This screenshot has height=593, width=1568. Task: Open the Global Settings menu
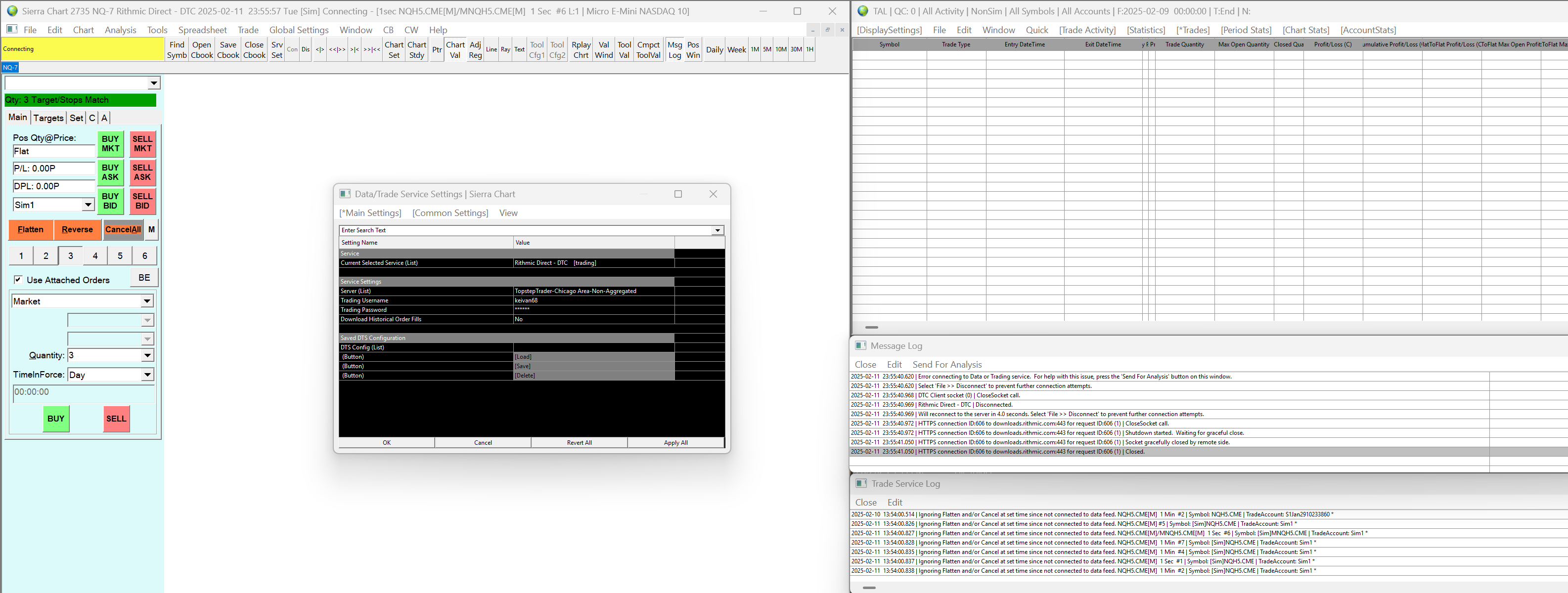coord(298,30)
